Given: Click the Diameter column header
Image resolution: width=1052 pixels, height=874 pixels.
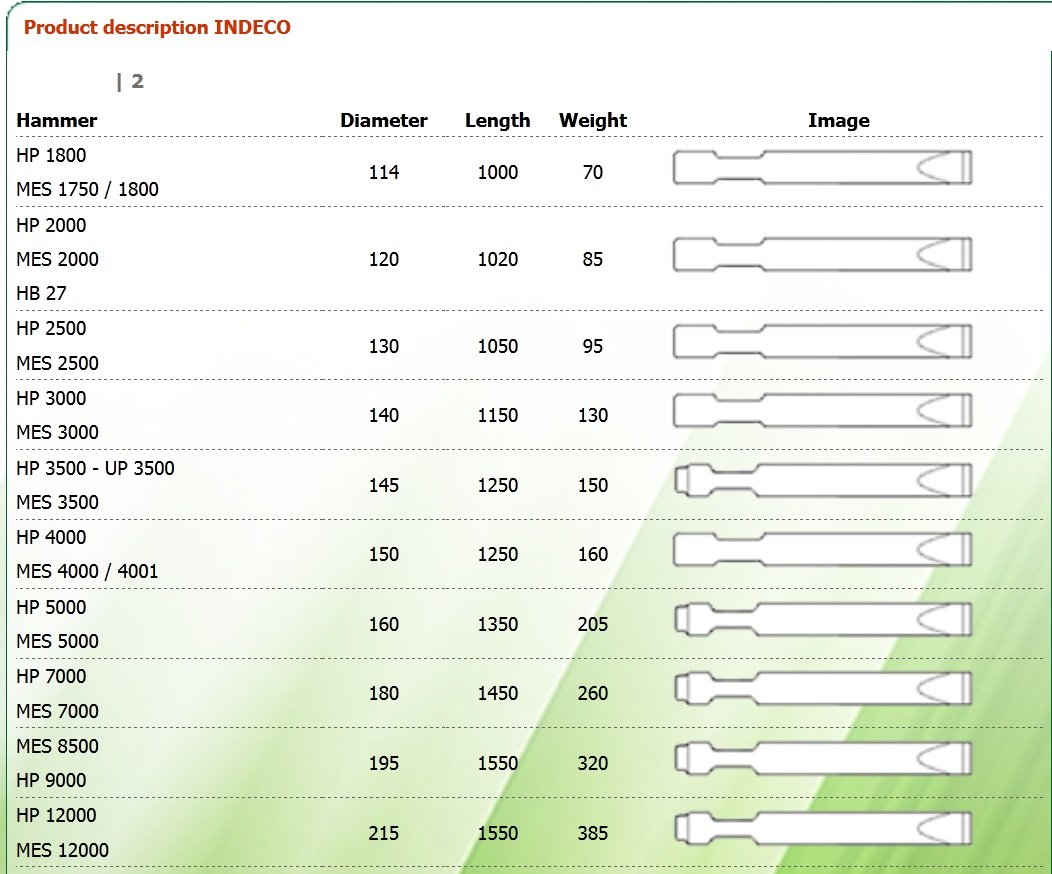Looking at the screenshot, I should 384,121.
